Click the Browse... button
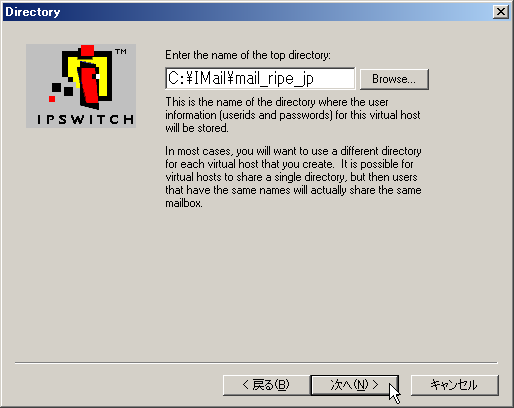 click(x=394, y=79)
